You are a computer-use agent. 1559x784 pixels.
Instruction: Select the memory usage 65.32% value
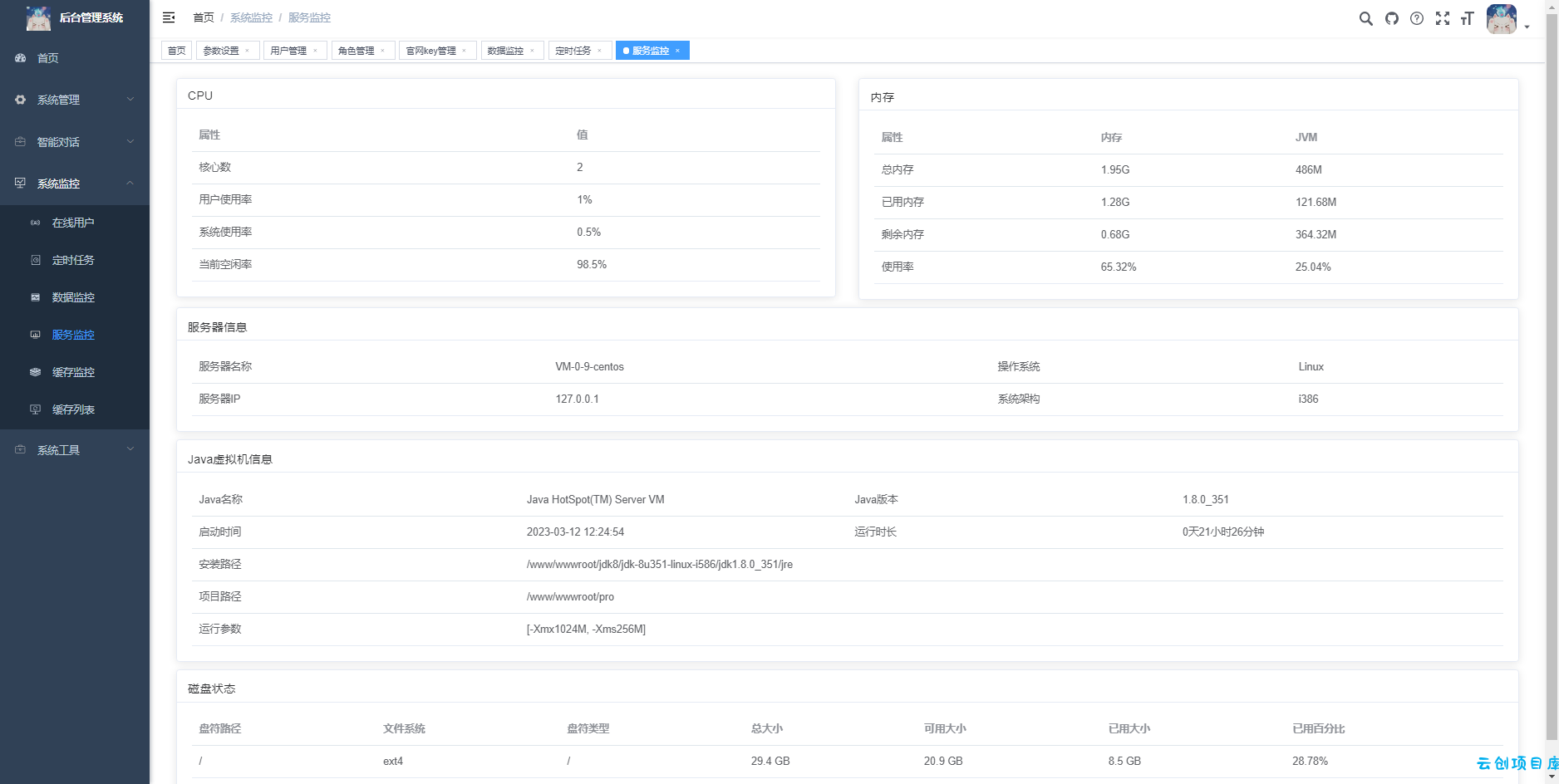tap(1119, 267)
